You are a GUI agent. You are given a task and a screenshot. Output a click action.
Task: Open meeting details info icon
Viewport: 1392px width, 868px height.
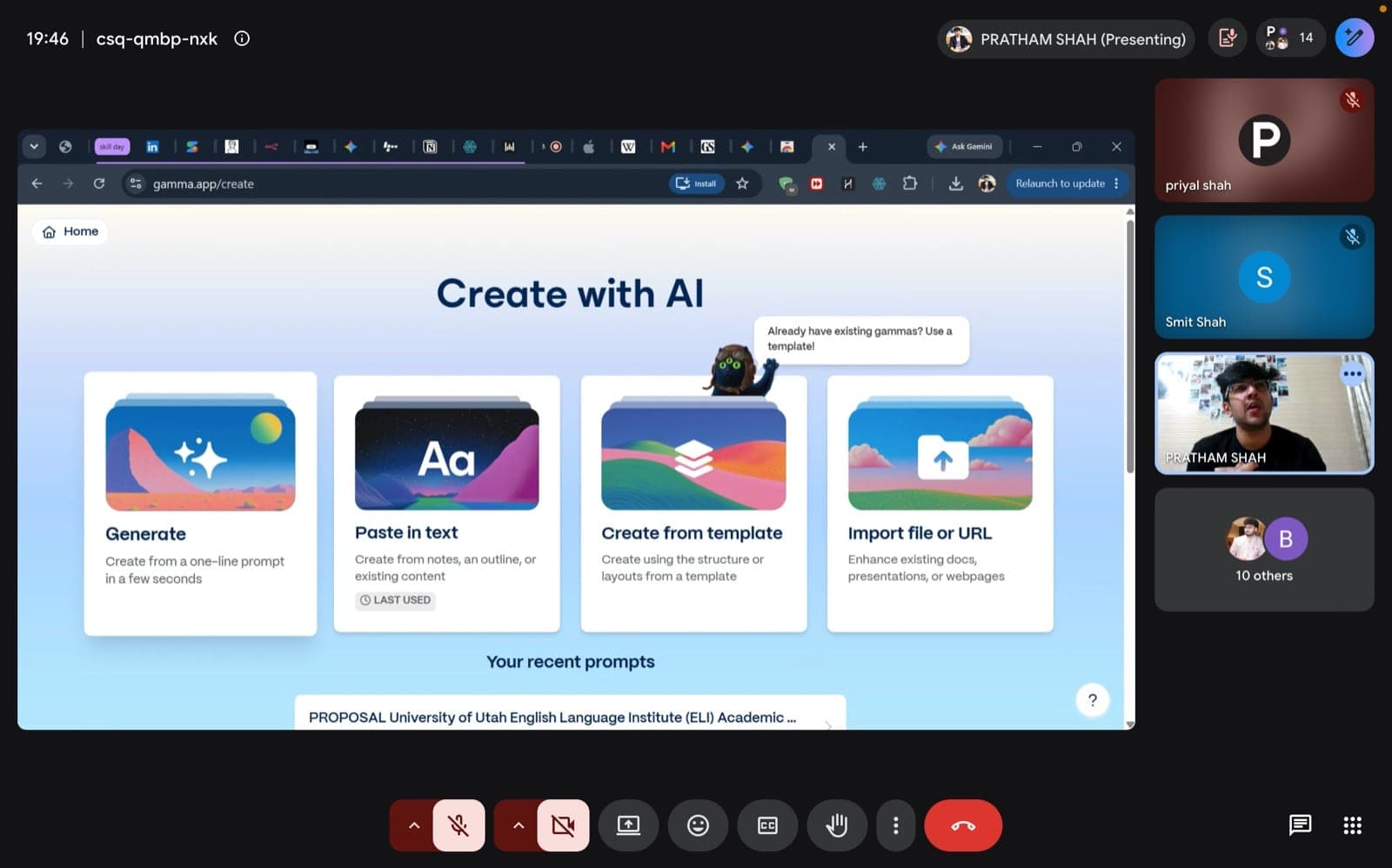click(242, 38)
